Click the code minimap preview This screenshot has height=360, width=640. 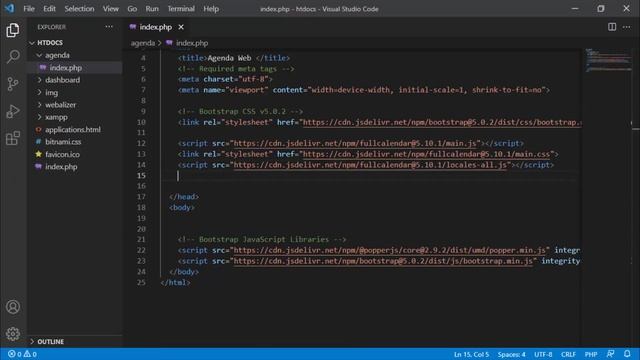coord(608,60)
